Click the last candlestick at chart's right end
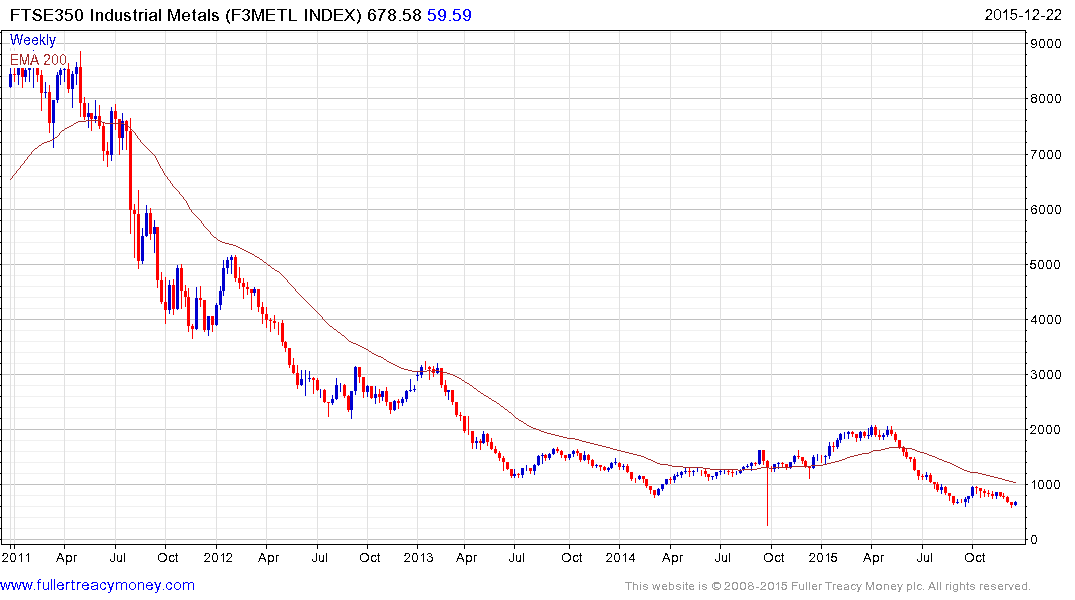 (1015, 503)
